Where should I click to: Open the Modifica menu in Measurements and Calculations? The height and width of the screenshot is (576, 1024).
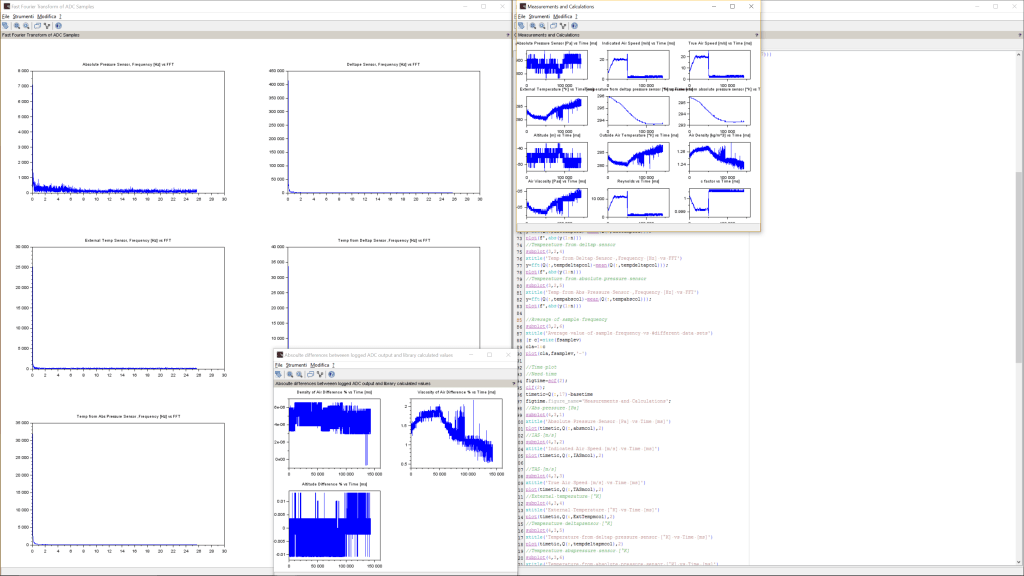point(561,17)
